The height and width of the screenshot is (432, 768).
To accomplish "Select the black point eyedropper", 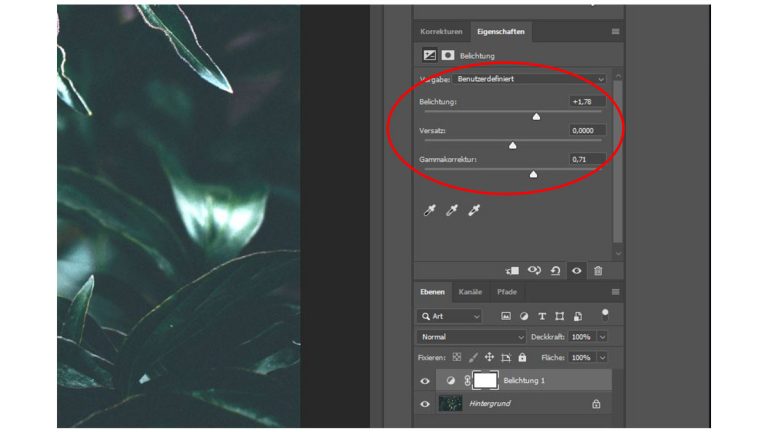I will pyautogui.click(x=430, y=210).
